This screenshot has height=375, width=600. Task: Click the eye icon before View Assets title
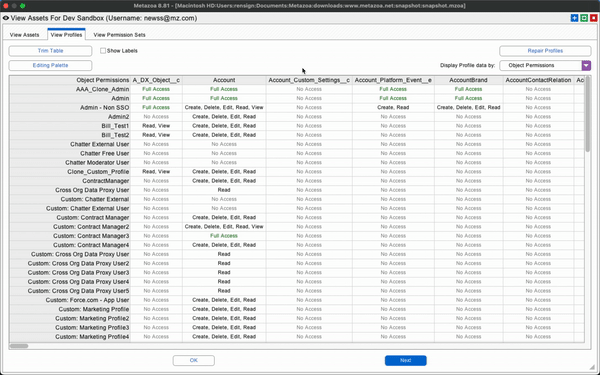coord(6,18)
